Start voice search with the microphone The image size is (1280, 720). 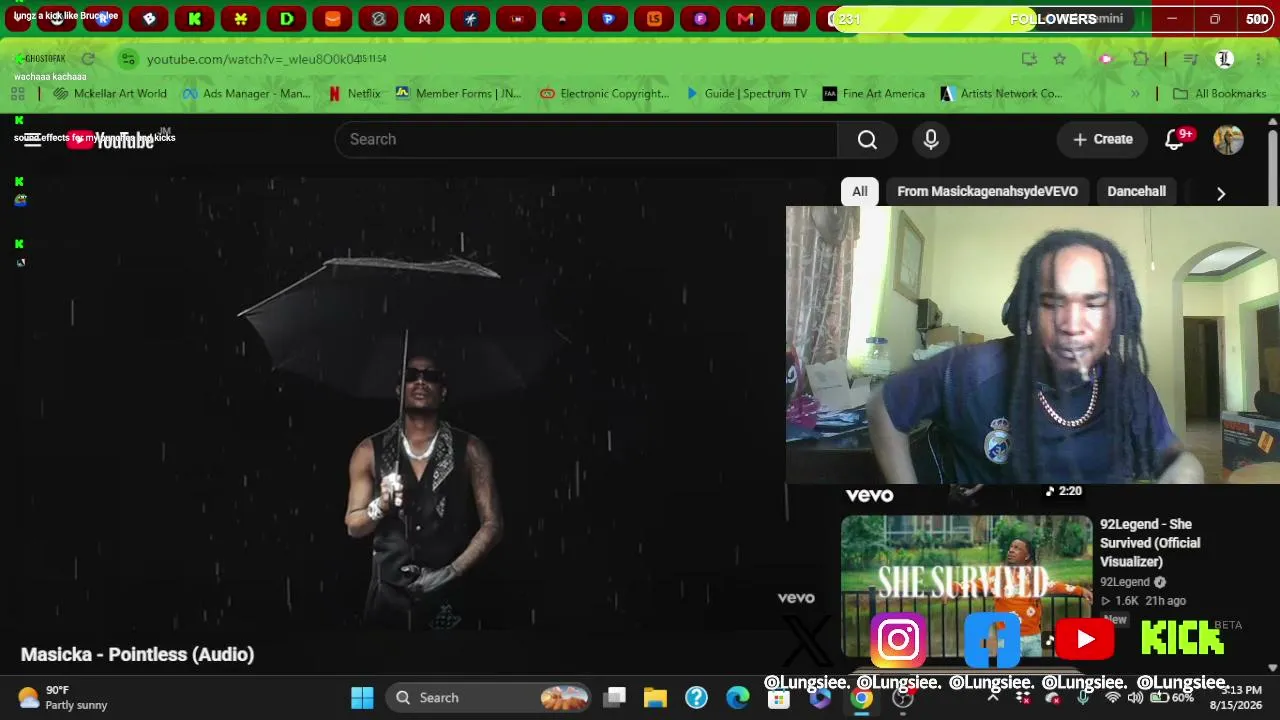[x=931, y=139]
